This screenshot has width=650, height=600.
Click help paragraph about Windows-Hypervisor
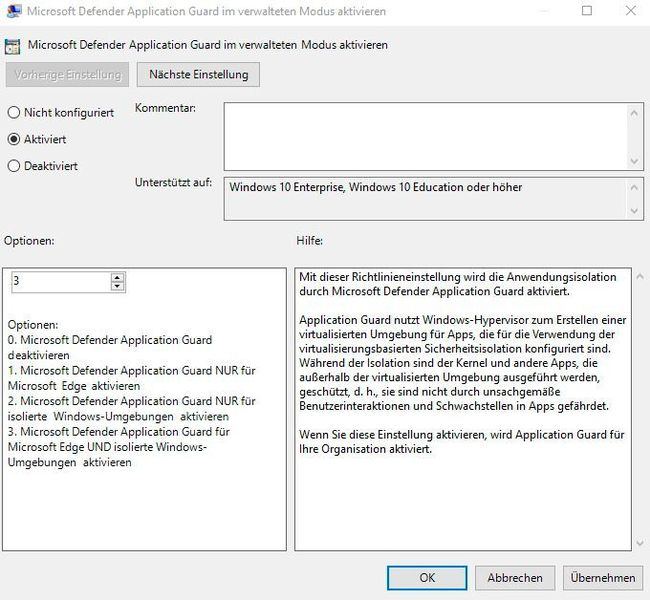[463, 363]
